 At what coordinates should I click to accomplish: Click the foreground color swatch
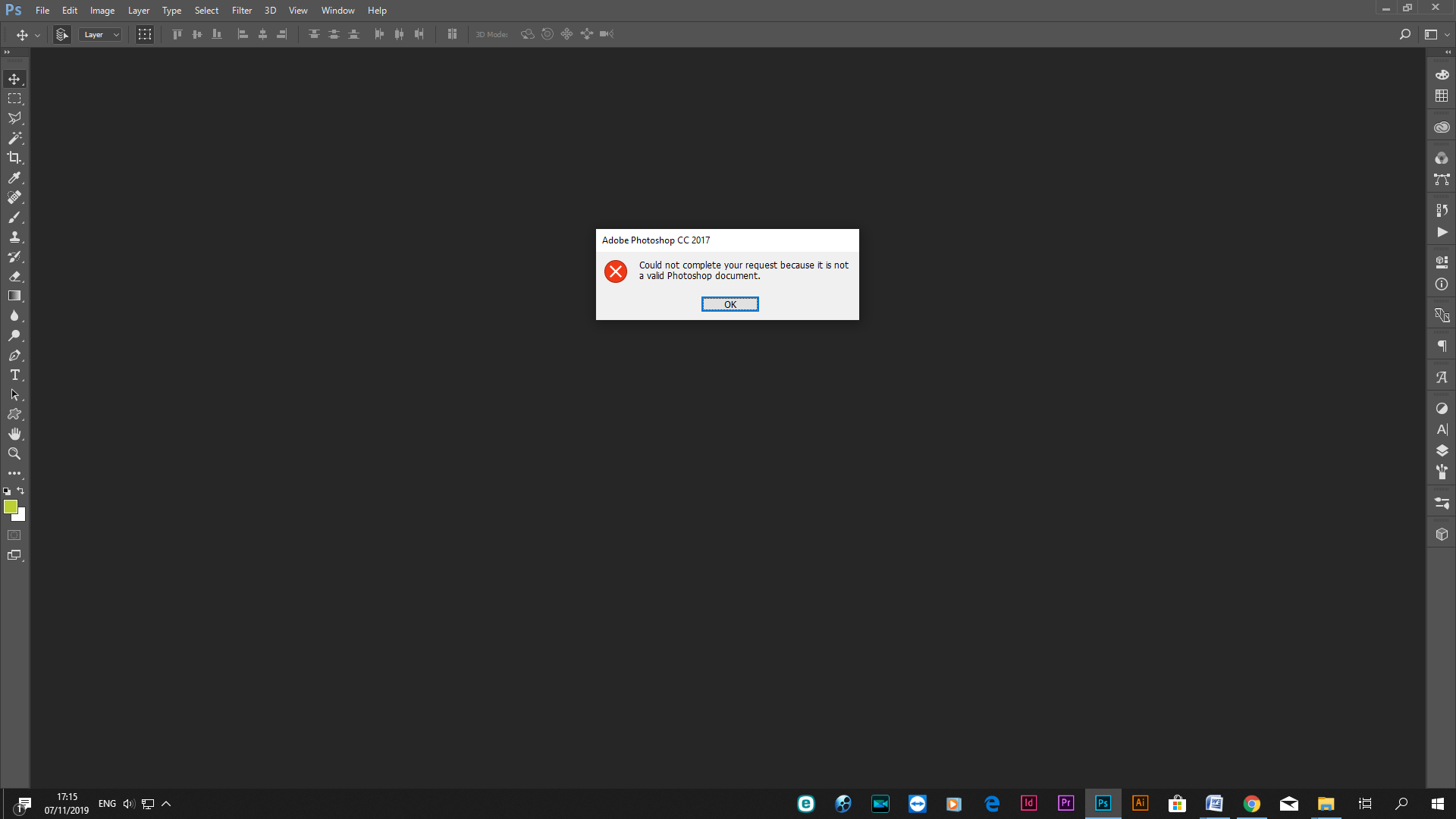[10, 507]
